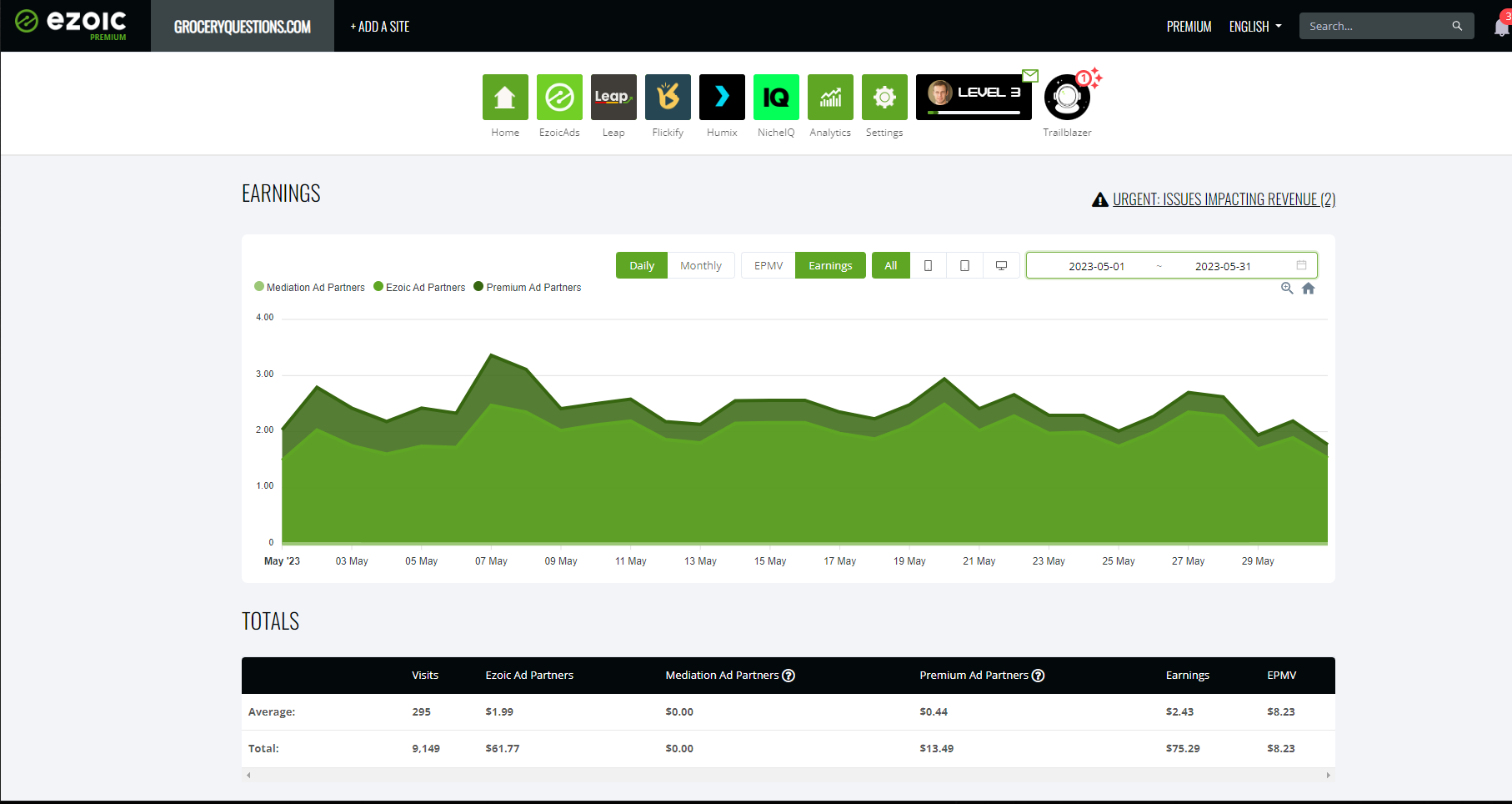Open the Settings gear icon
The height and width of the screenshot is (804, 1512).
(884, 97)
